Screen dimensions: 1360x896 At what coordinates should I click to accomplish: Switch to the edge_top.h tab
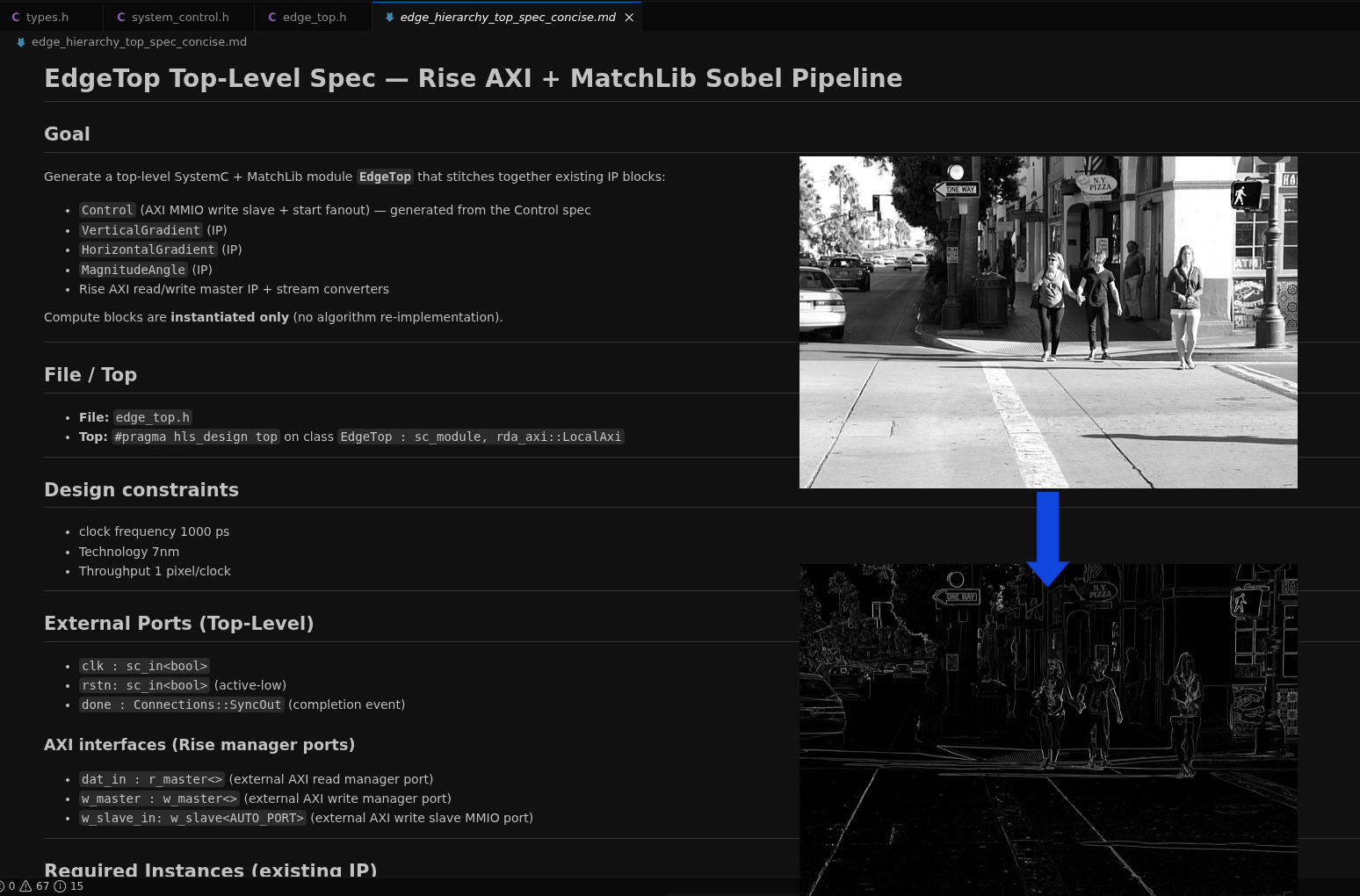[x=314, y=17]
